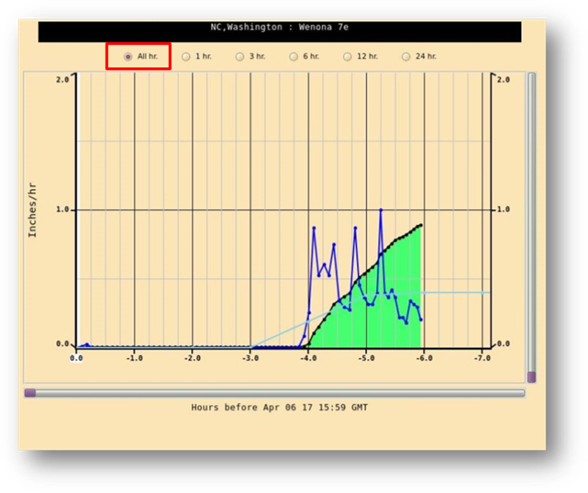Click the horizontal scrollbar purple thumb
The height and width of the screenshot is (493, 588).
30,393
